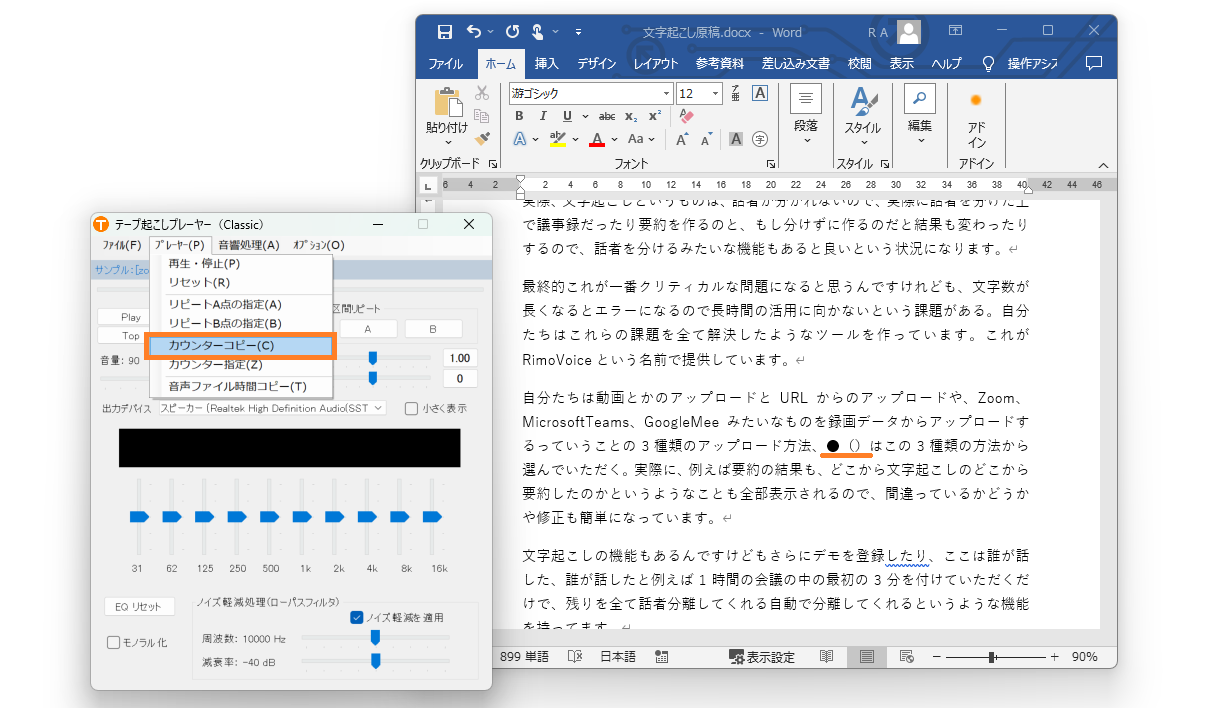Click the yellow text highlight color icon
The width and height of the screenshot is (1224, 708).
pyautogui.click(x=558, y=139)
